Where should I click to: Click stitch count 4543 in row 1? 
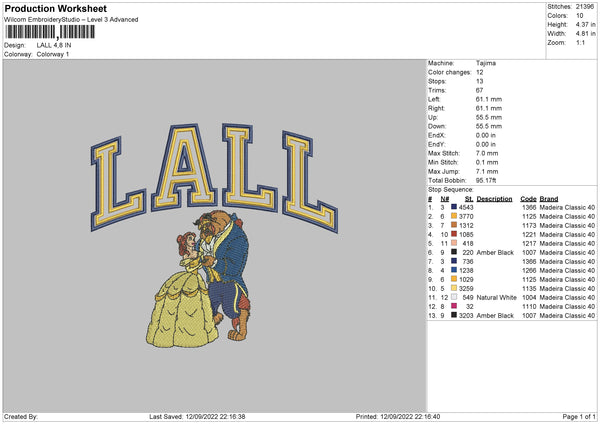coord(466,207)
